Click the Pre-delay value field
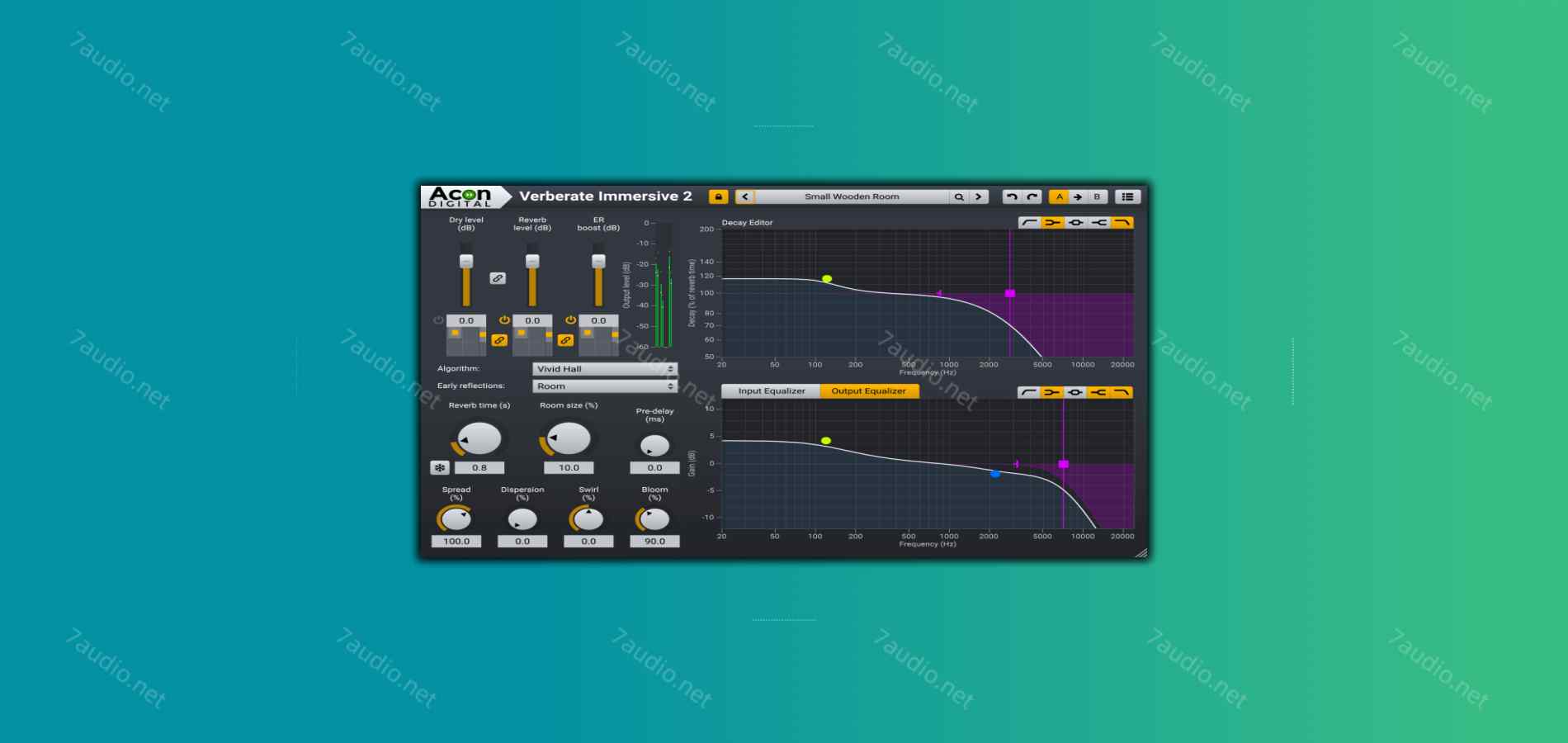Viewport: 1568px width, 743px height. point(654,468)
